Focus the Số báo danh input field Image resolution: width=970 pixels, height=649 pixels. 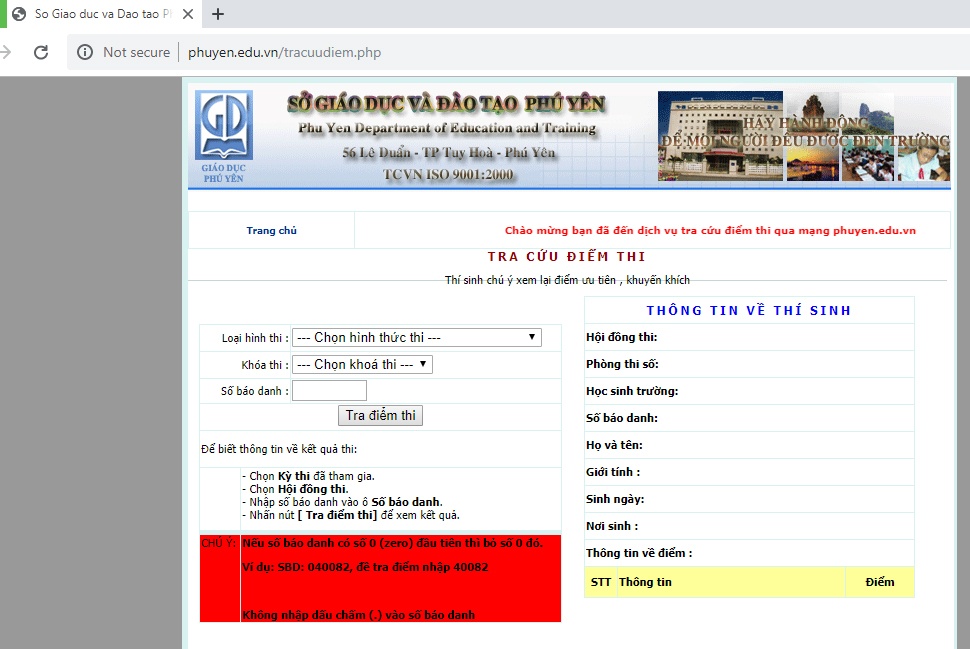tap(329, 391)
